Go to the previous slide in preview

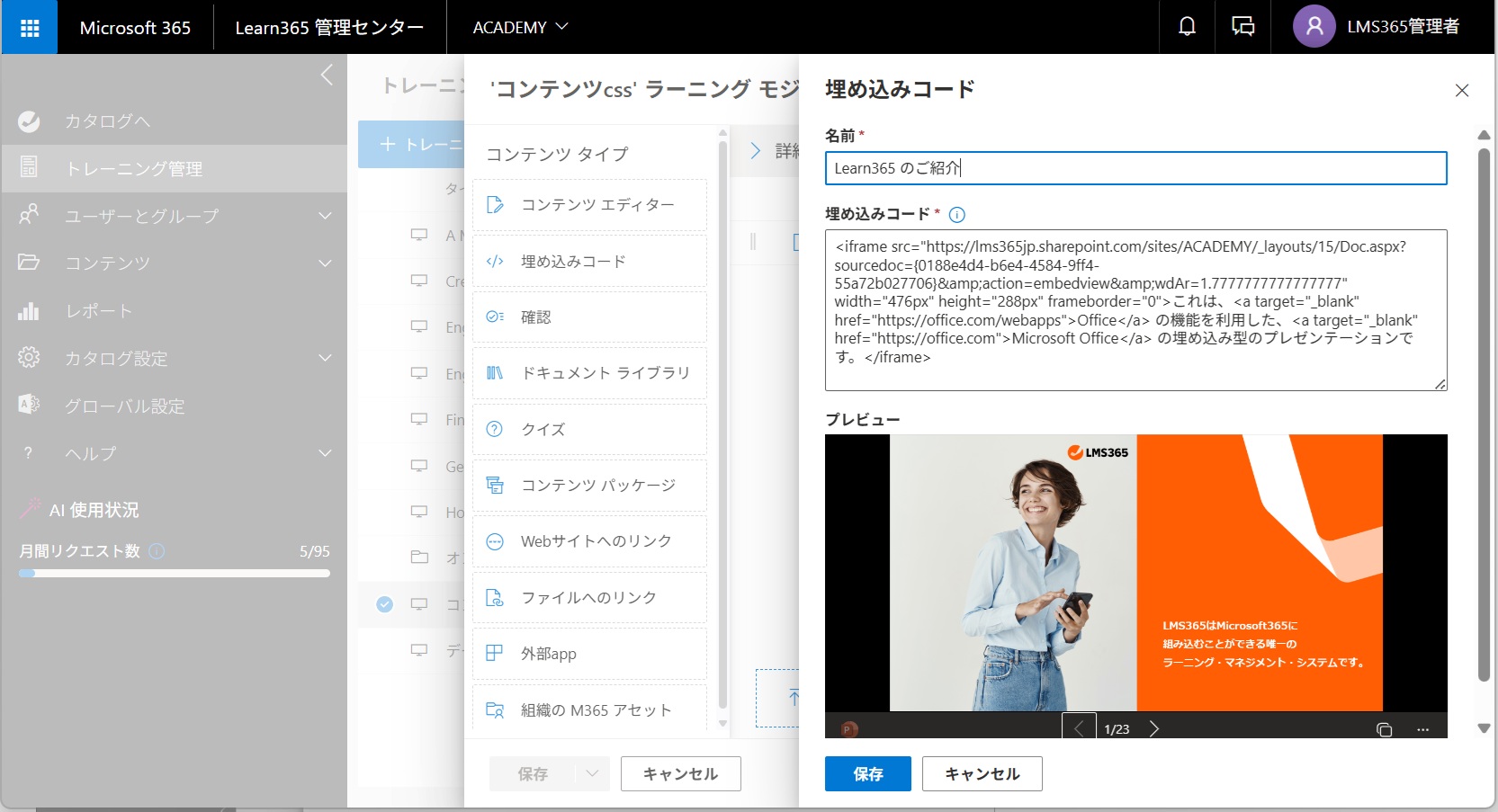click(1079, 727)
